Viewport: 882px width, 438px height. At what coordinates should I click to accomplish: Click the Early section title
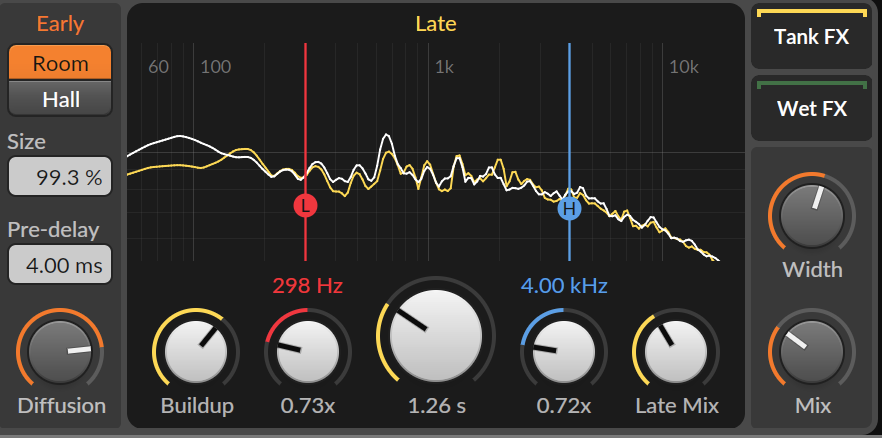coord(60,24)
